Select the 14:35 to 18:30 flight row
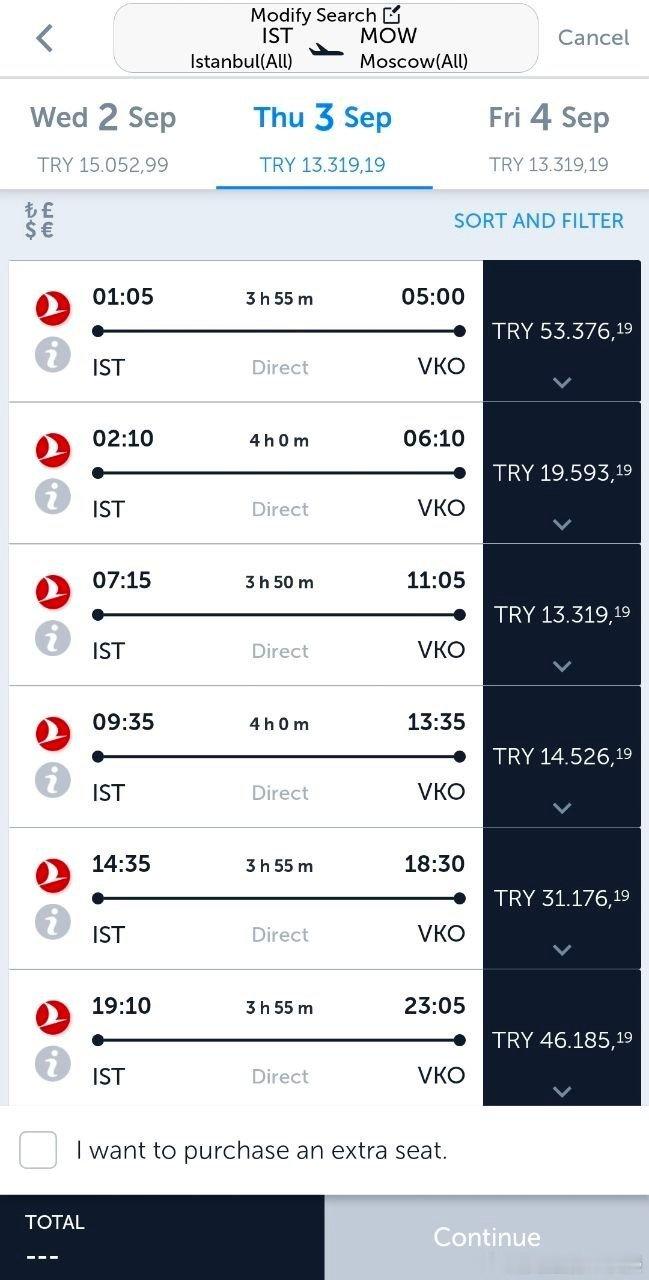The height and width of the screenshot is (1280, 649). pyautogui.click(x=246, y=898)
